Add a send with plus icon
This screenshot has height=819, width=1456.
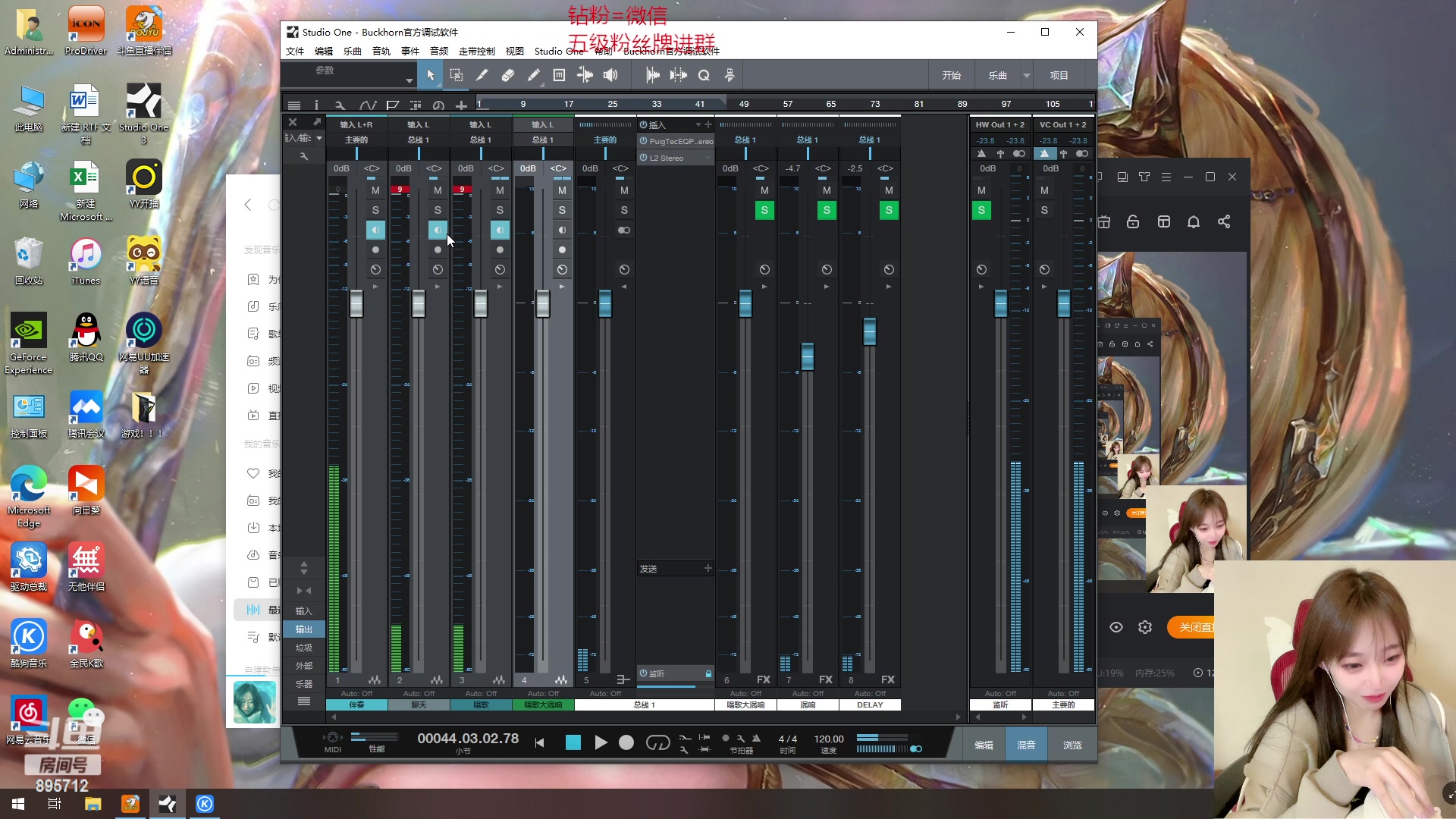coord(708,568)
